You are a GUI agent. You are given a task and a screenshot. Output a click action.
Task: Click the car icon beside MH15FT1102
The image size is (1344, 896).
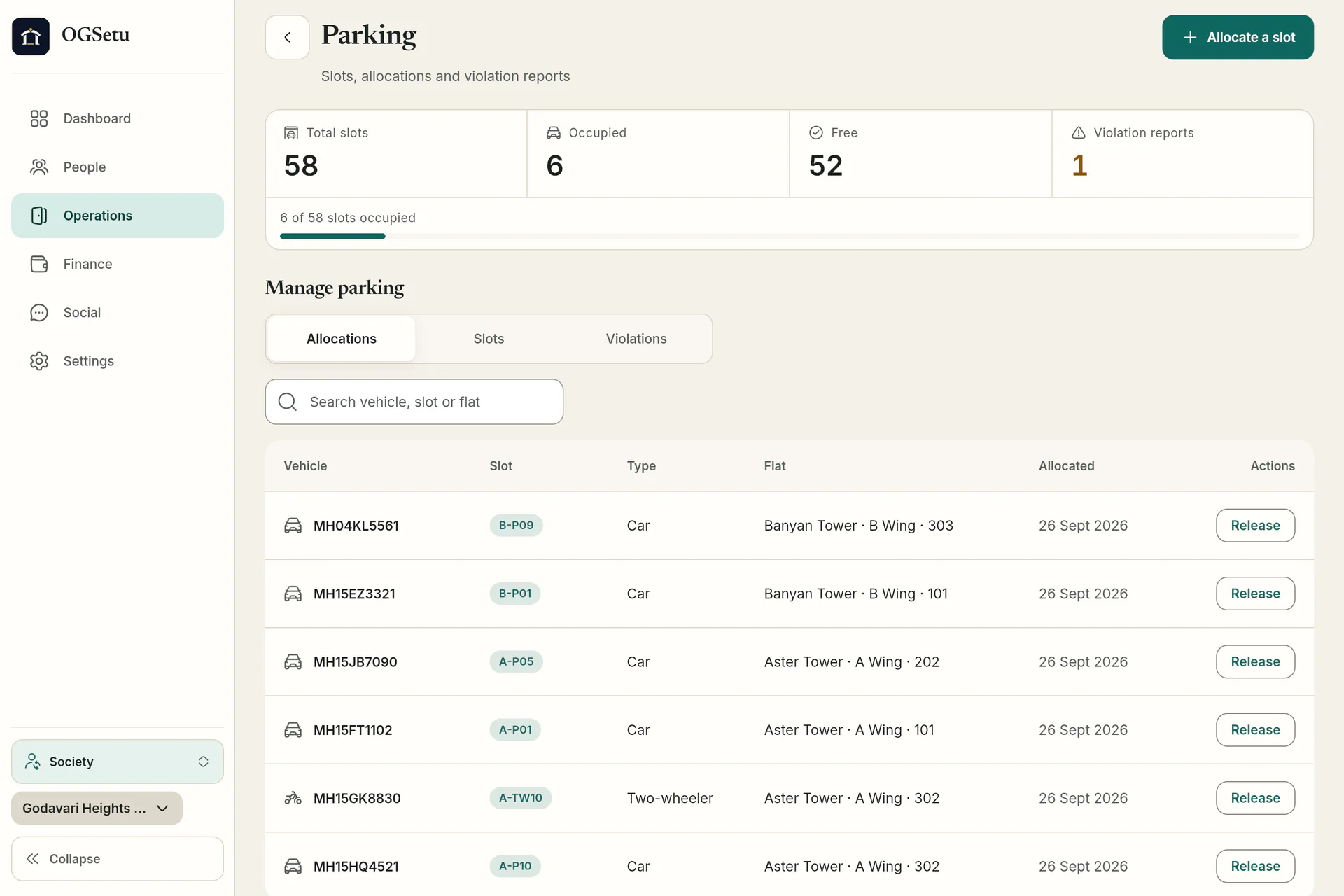pos(293,730)
